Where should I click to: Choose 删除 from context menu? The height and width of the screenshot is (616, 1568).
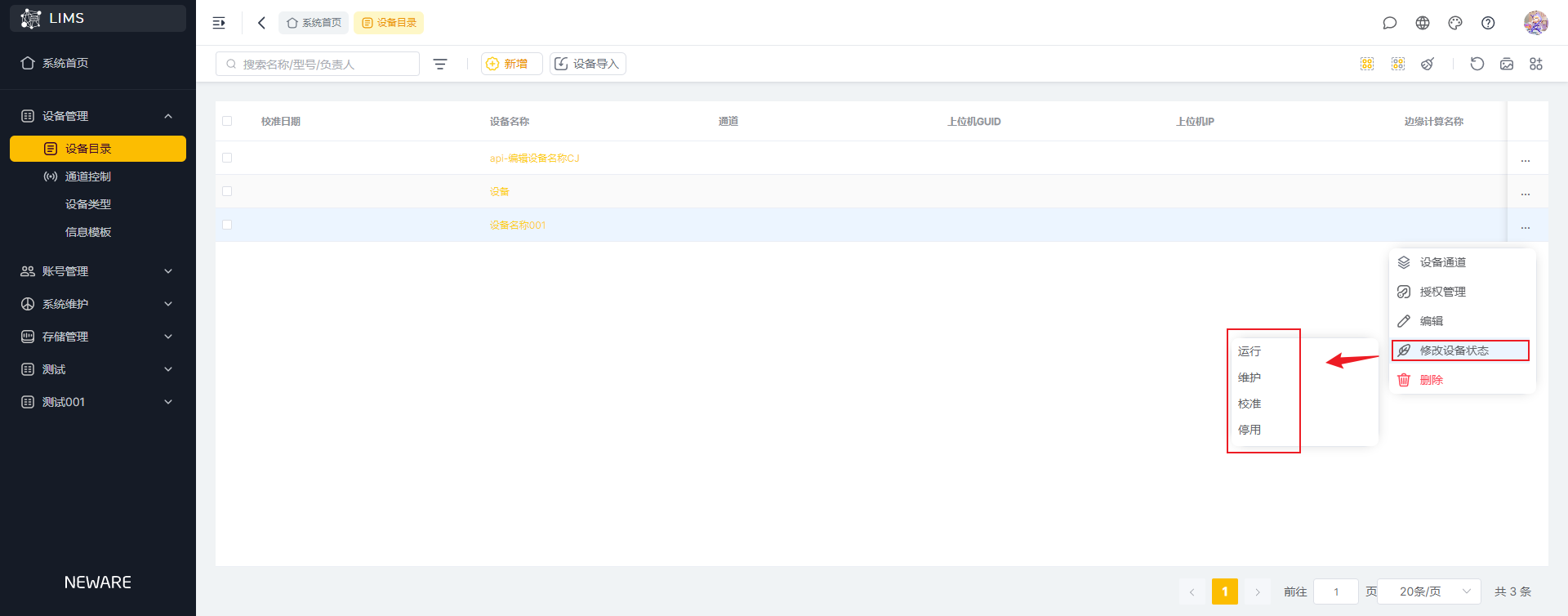tap(1462, 380)
